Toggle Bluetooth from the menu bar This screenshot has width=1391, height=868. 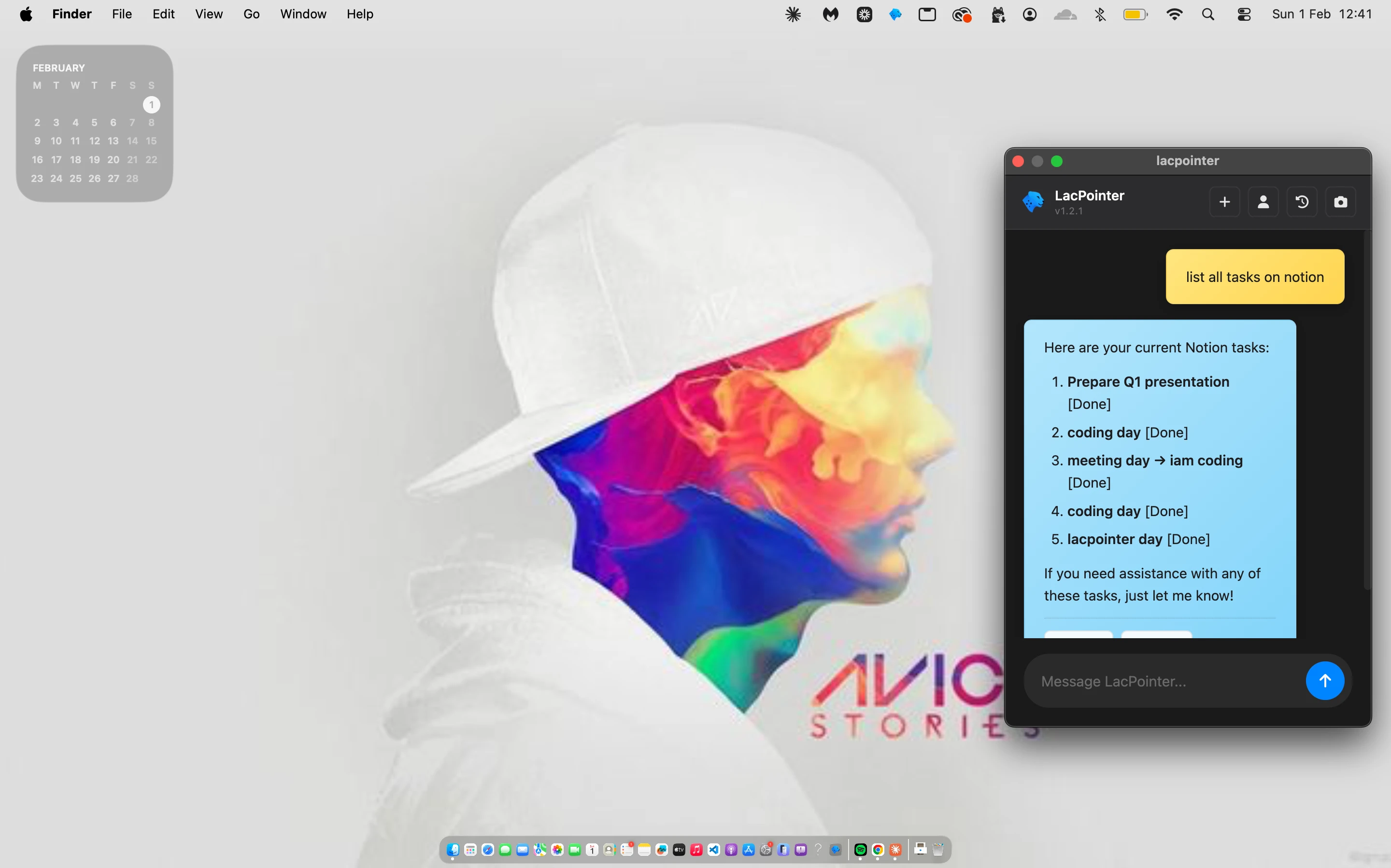point(1100,14)
